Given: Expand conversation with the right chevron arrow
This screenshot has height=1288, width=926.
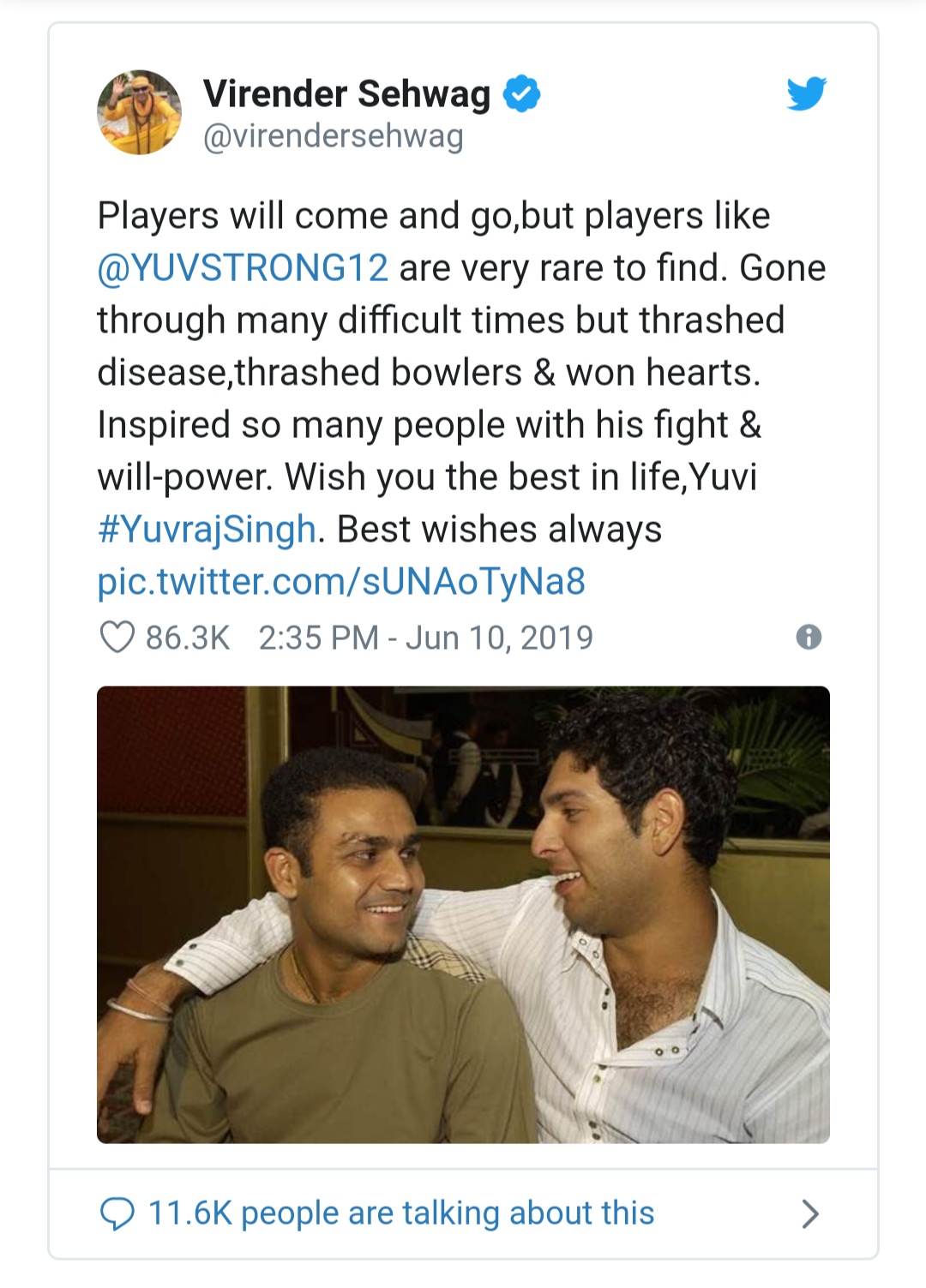Looking at the screenshot, I should click(809, 1213).
